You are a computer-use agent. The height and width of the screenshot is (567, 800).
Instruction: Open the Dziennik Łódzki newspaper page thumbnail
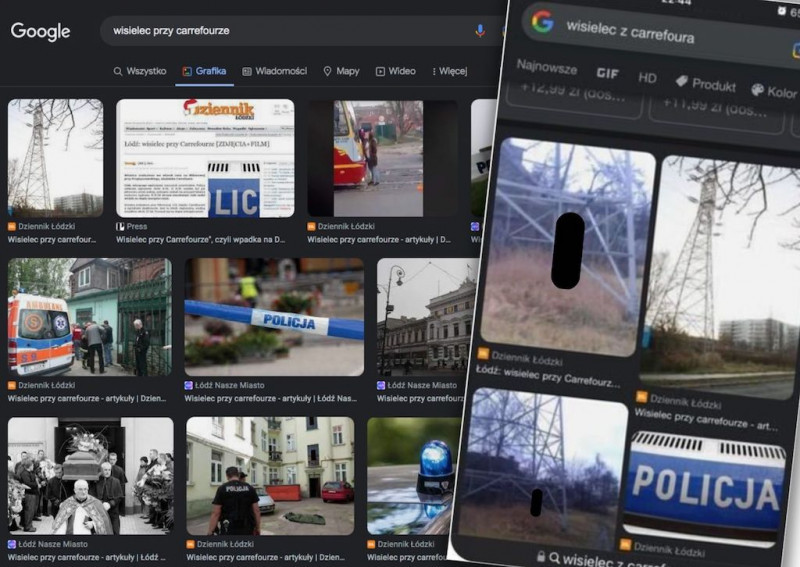205,158
